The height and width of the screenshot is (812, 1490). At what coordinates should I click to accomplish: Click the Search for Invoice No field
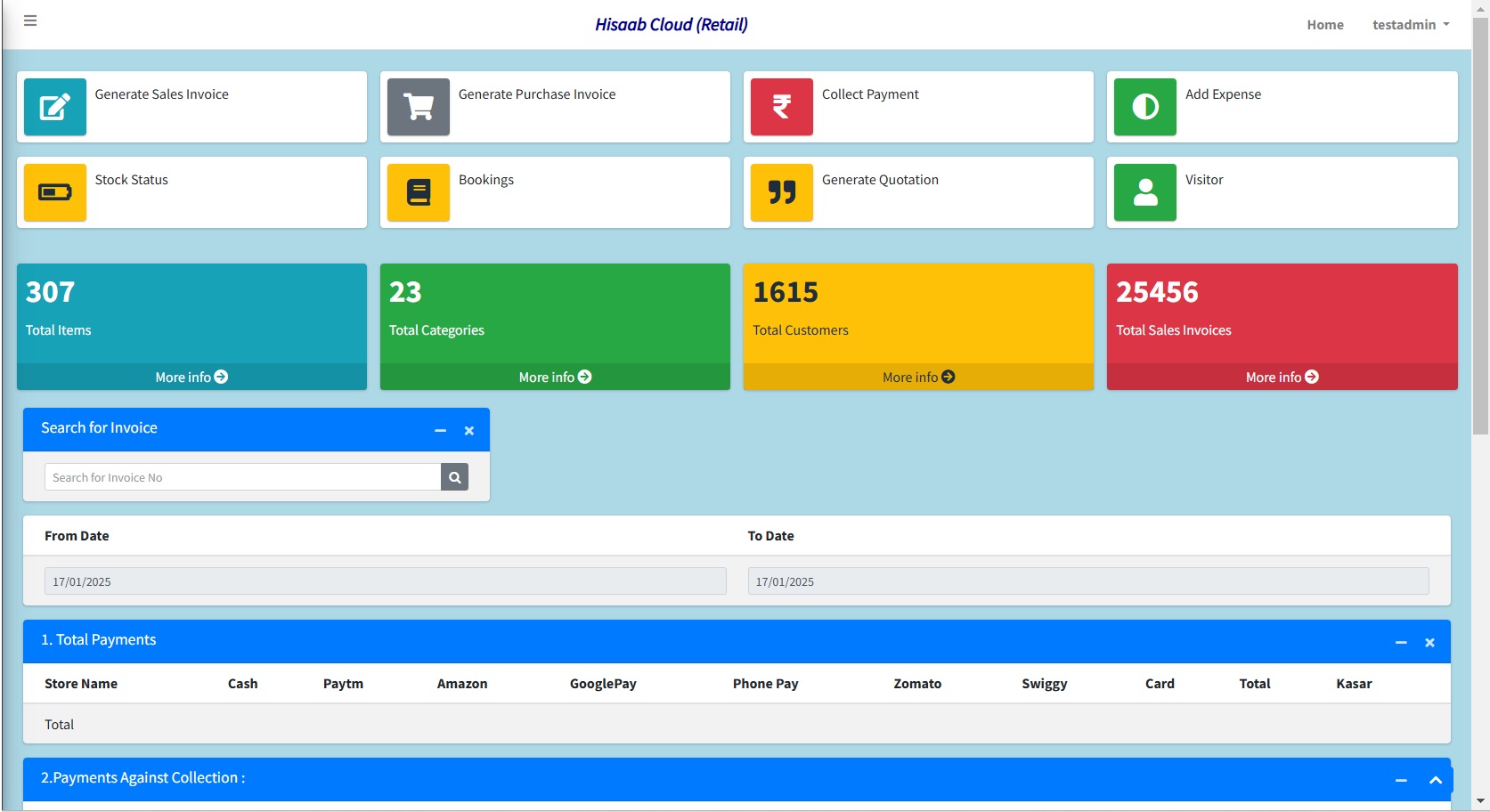point(243,477)
